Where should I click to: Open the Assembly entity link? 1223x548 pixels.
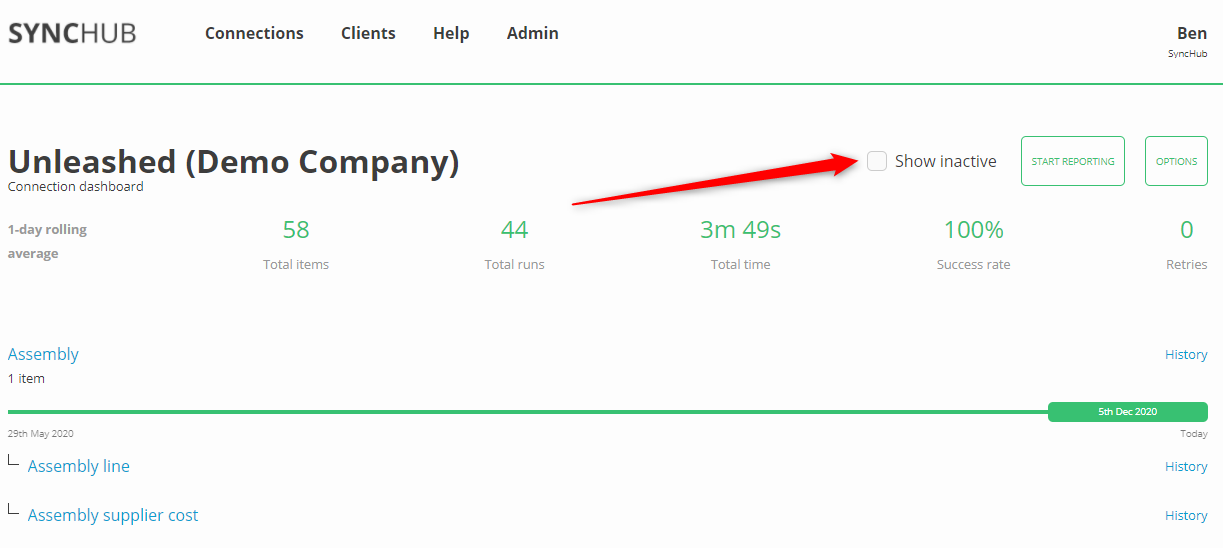point(43,354)
